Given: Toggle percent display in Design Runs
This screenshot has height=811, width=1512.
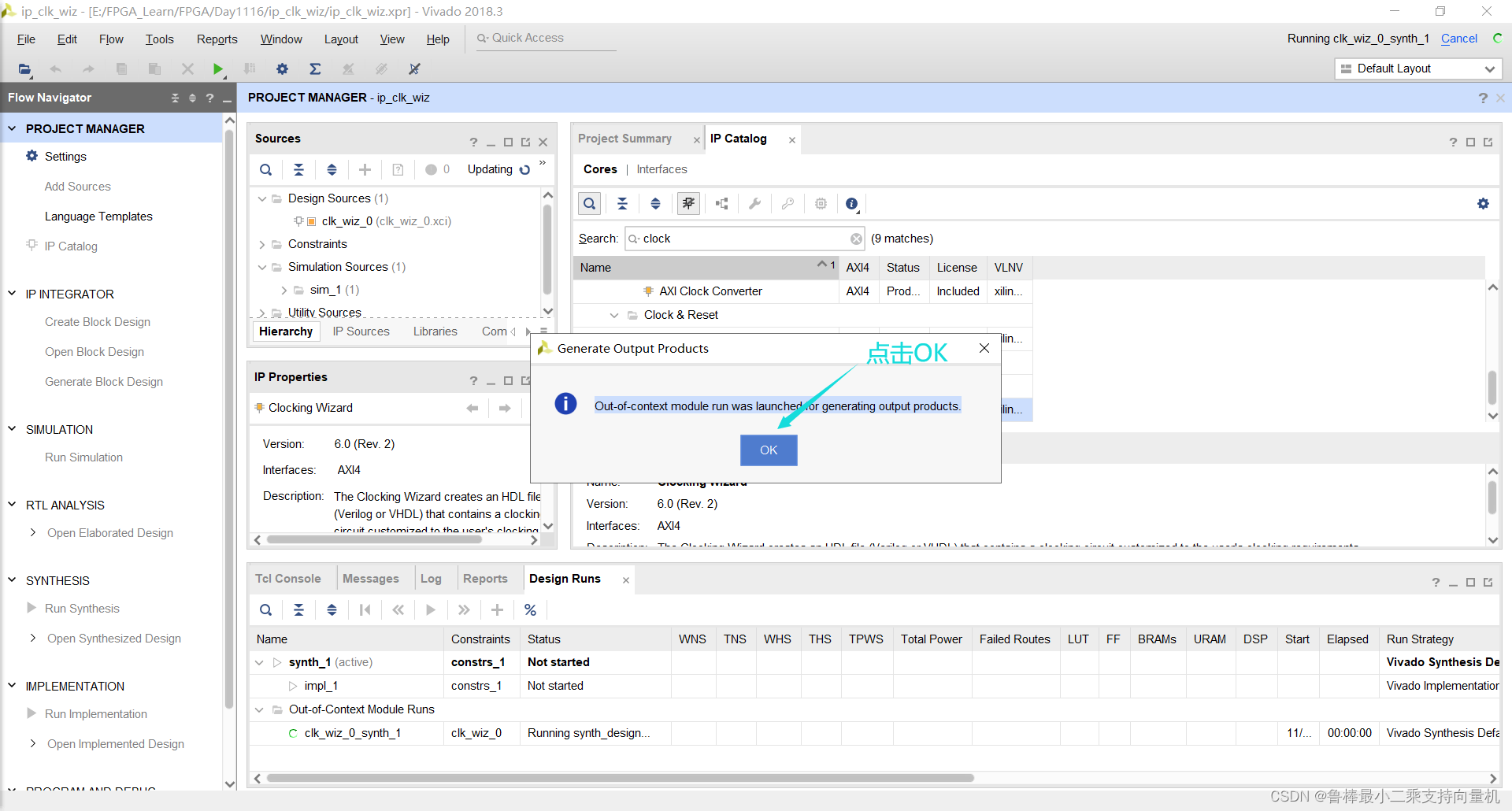Looking at the screenshot, I should point(530,609).
